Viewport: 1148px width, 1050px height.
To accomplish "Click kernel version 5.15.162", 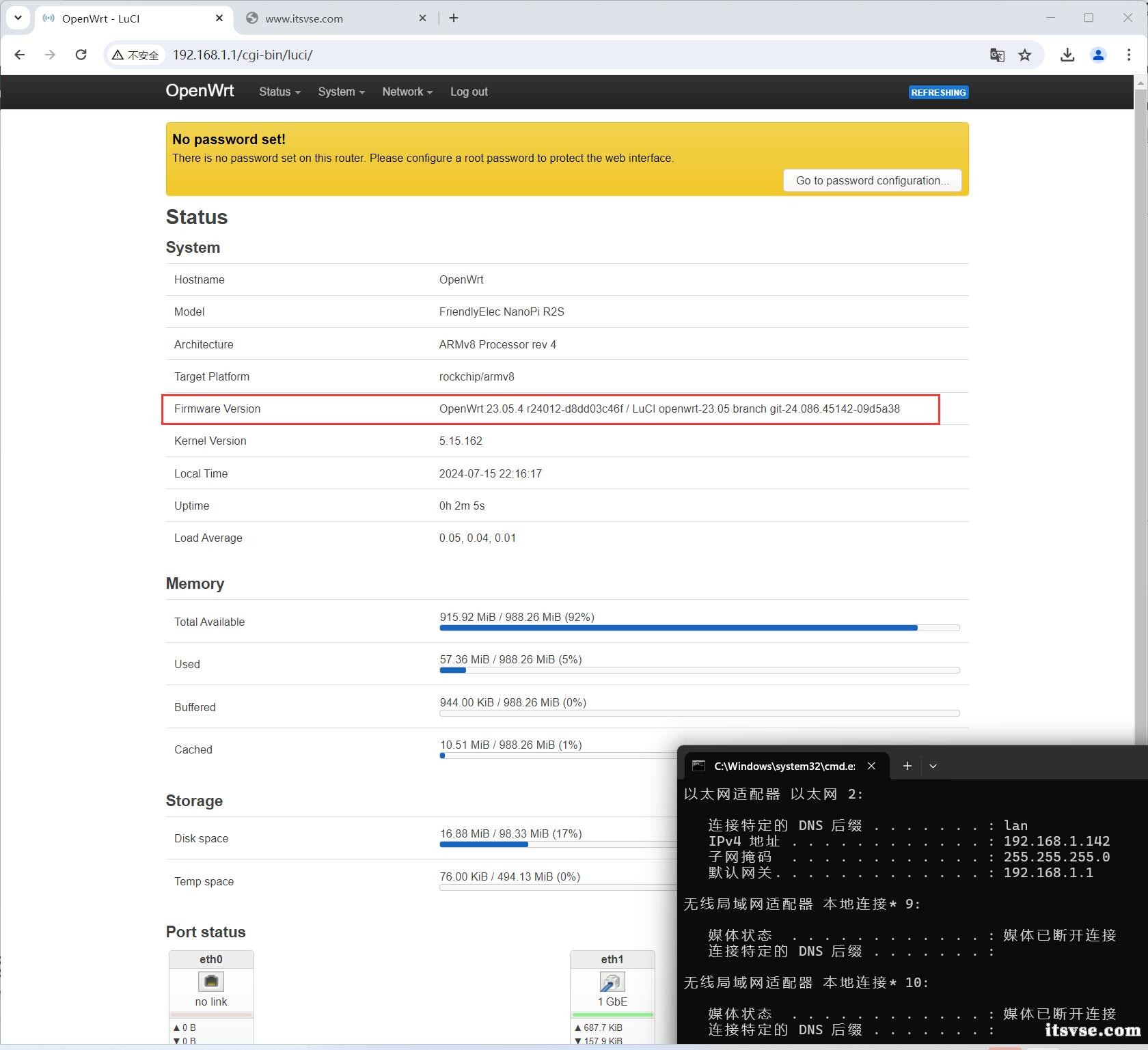I will 461,441.
